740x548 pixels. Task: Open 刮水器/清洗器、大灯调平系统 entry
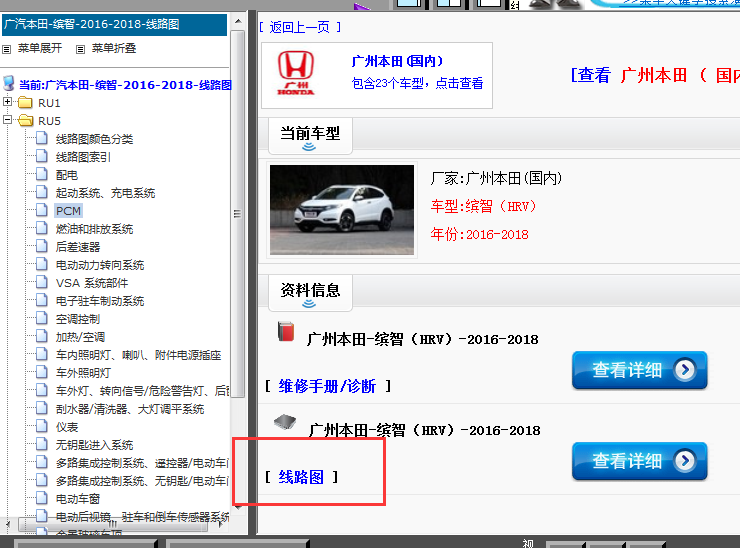pyautogui.click(x=130, y=409)
